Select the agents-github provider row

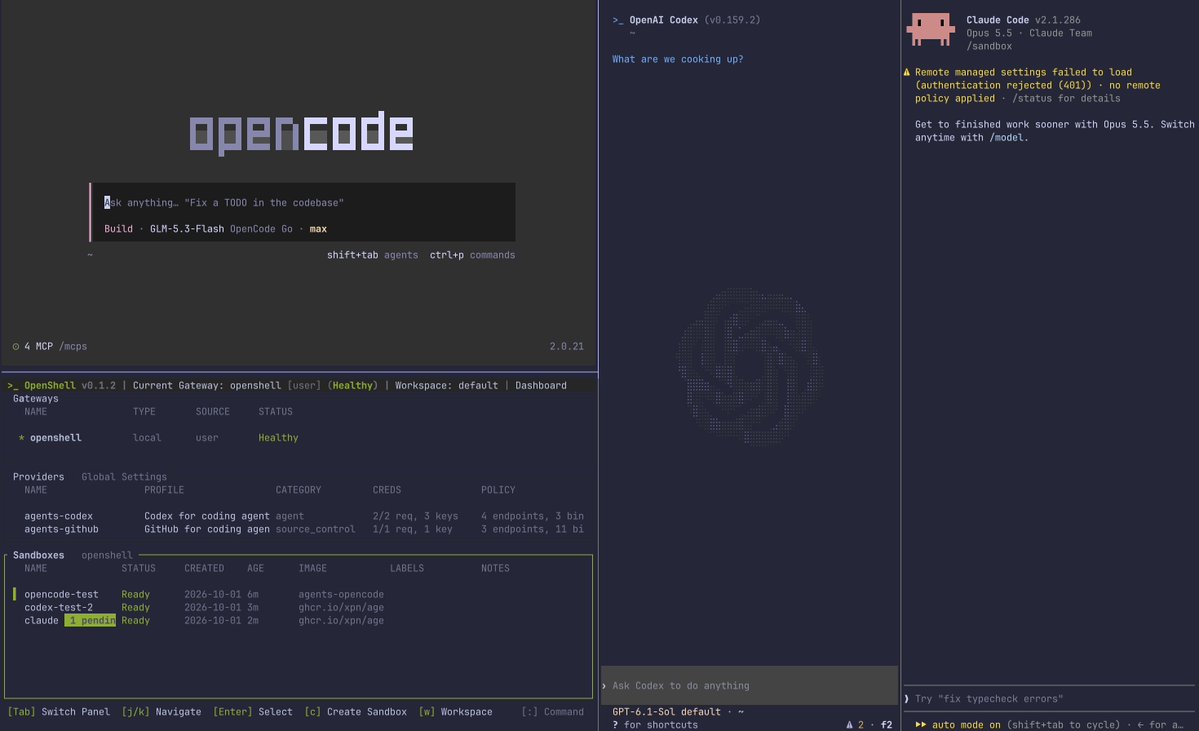coord(304,529)
